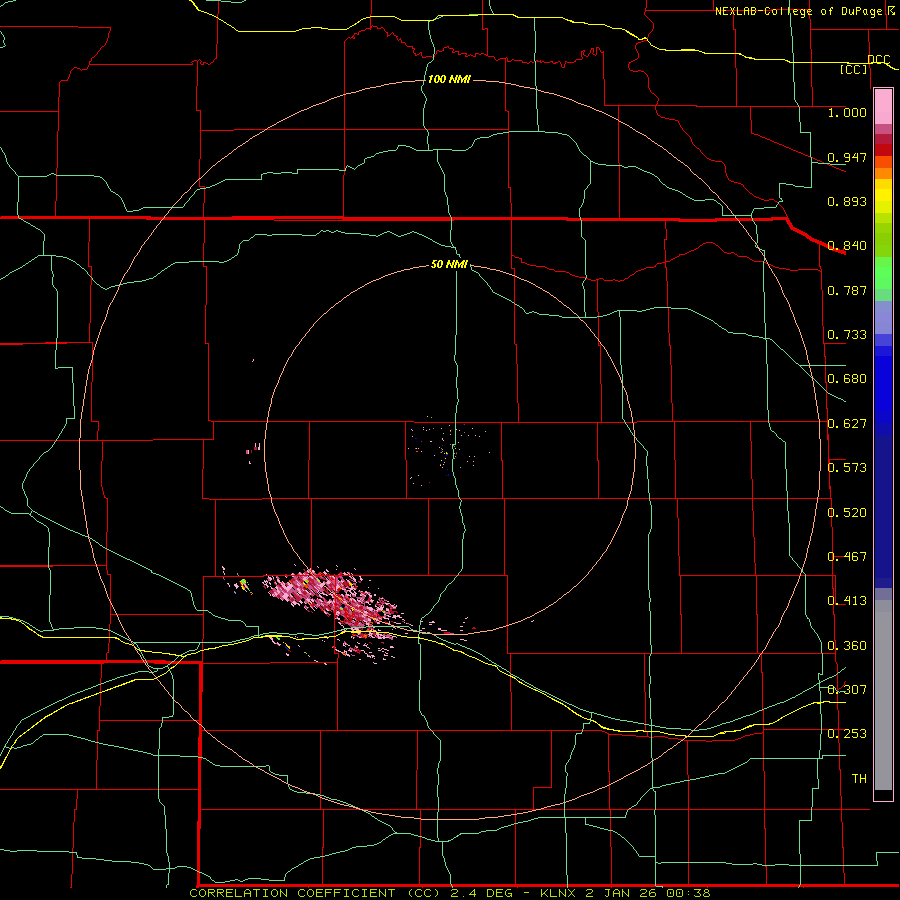Screen dimensions: 900x900
Task: Click the 0.893 legend value
Action: [x=847, y=201]
